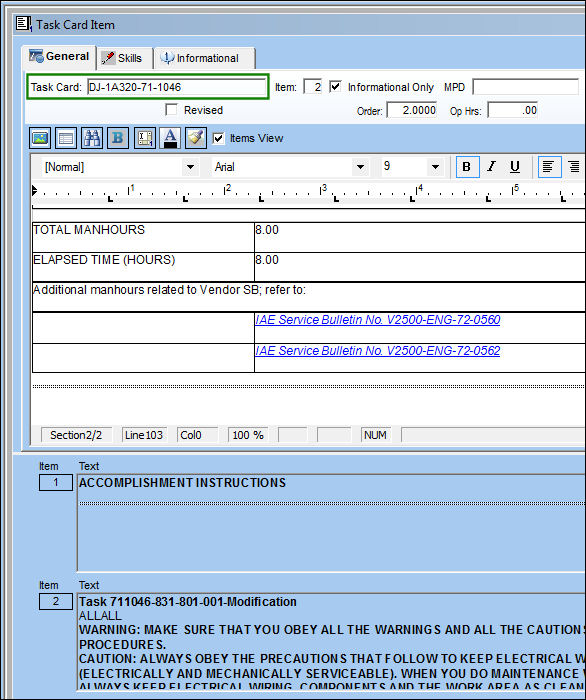The height and width of the screenshot is (700, 586).
Task: Click the Line103 status bar entry
Action: coord(144,435)
